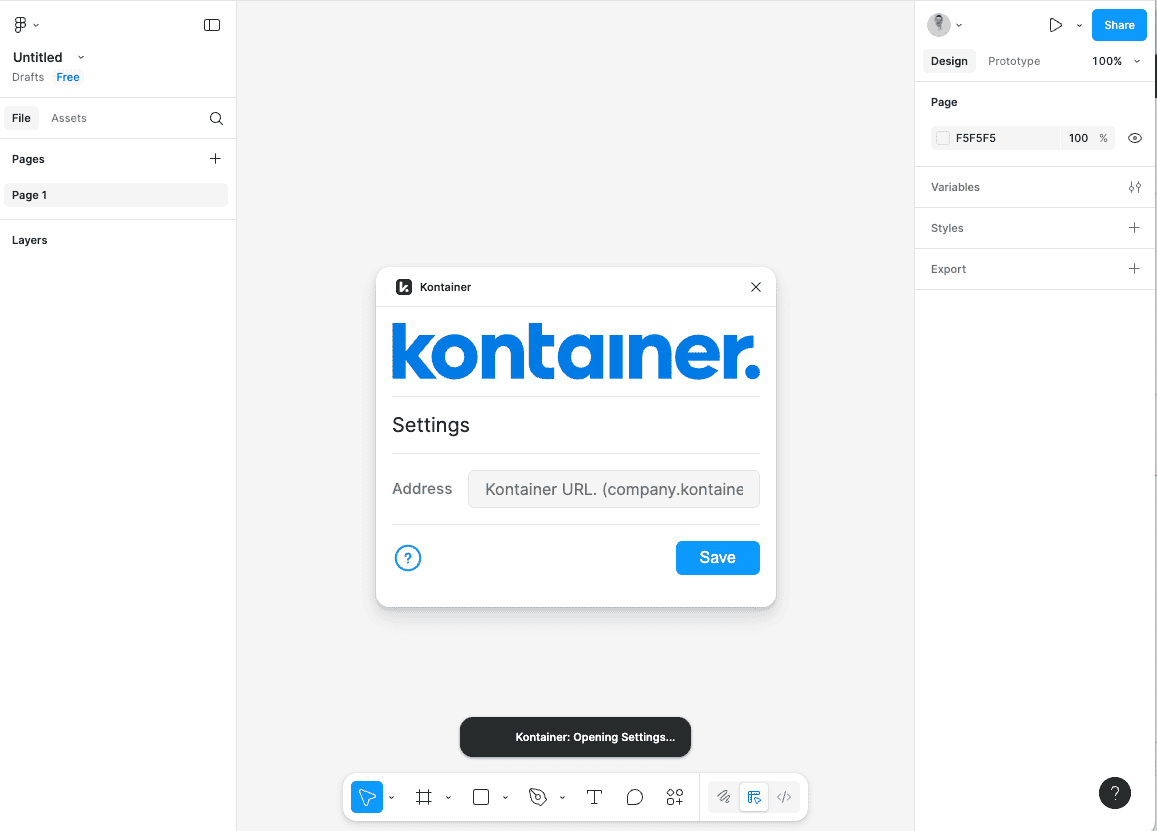Viewport: 1157px width, 831px height.
Task: Save the Kontainer plugin settings
Action: pyautogui.click(x=717, y=558)
